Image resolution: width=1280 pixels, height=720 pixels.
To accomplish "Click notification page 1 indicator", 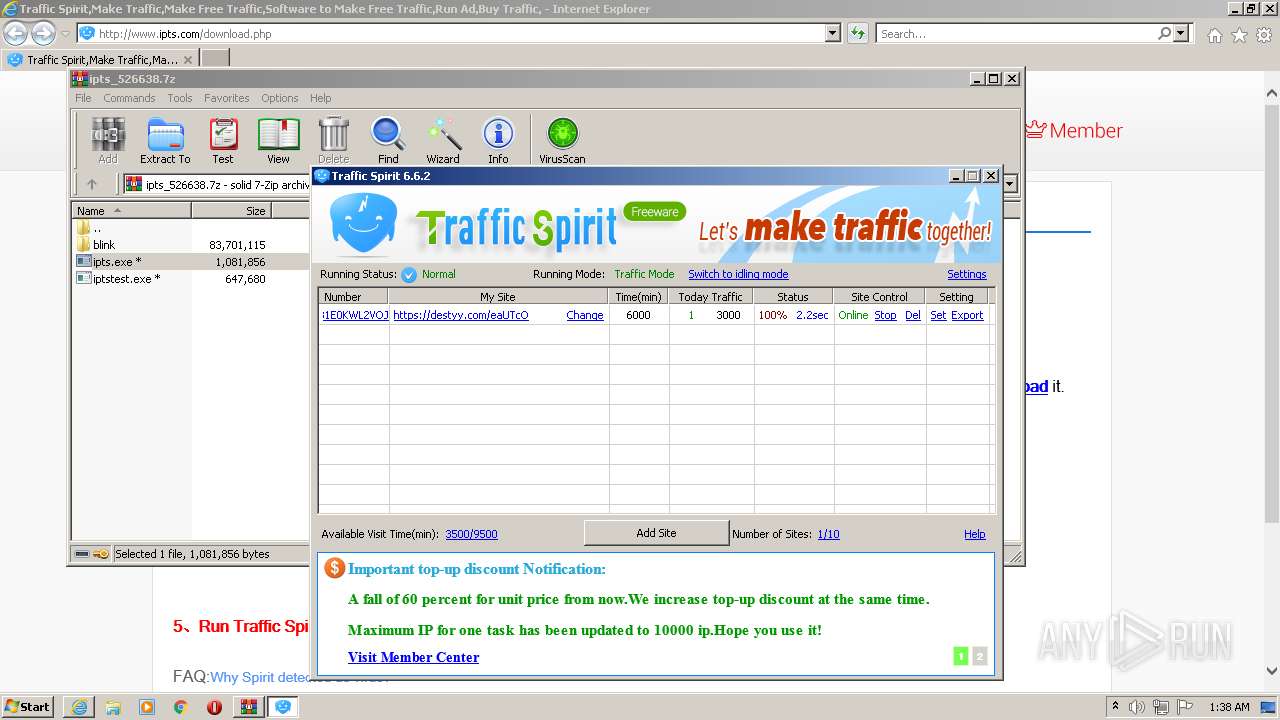I will point(961,656).
